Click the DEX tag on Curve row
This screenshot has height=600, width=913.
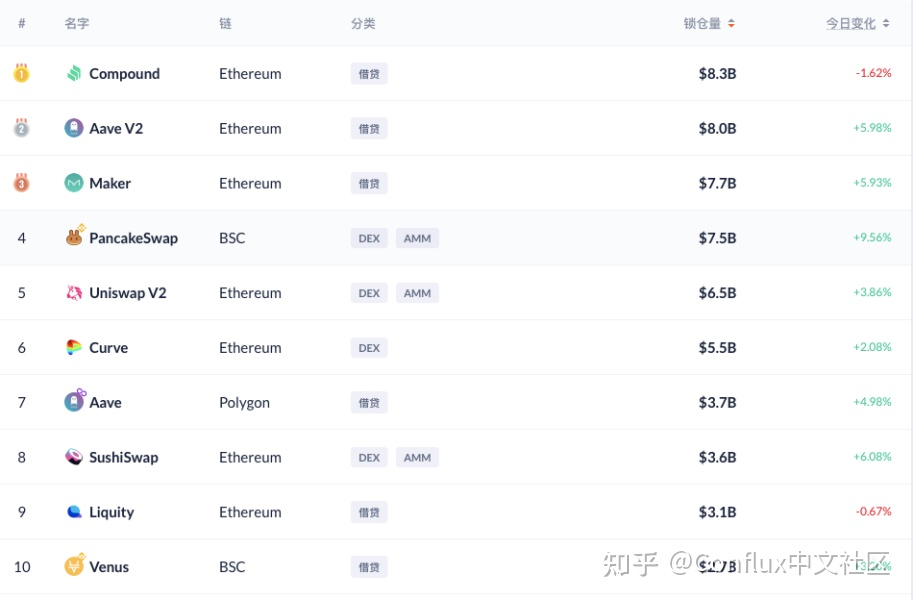click(369, 348)
